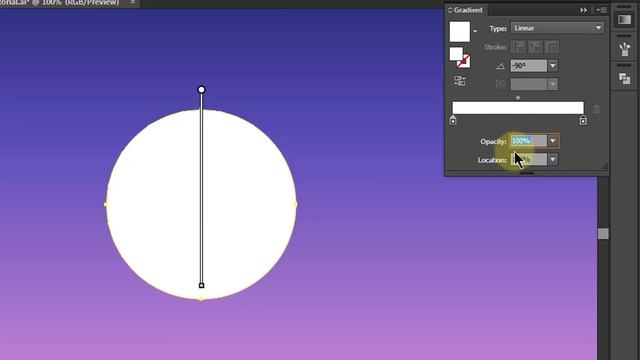Open the Brushes panel icon in dock
640x360 pixels.
click(x=624, y=49)
